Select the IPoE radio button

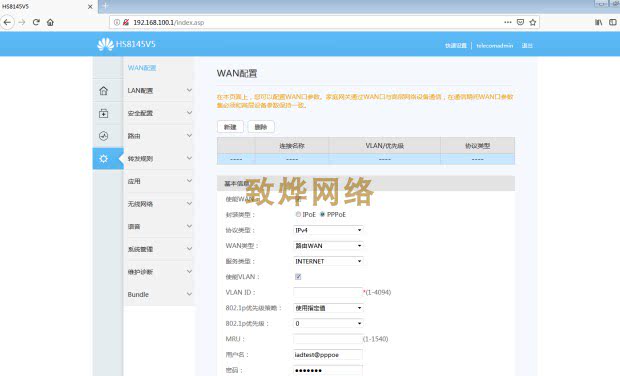[x=298, y=214]
